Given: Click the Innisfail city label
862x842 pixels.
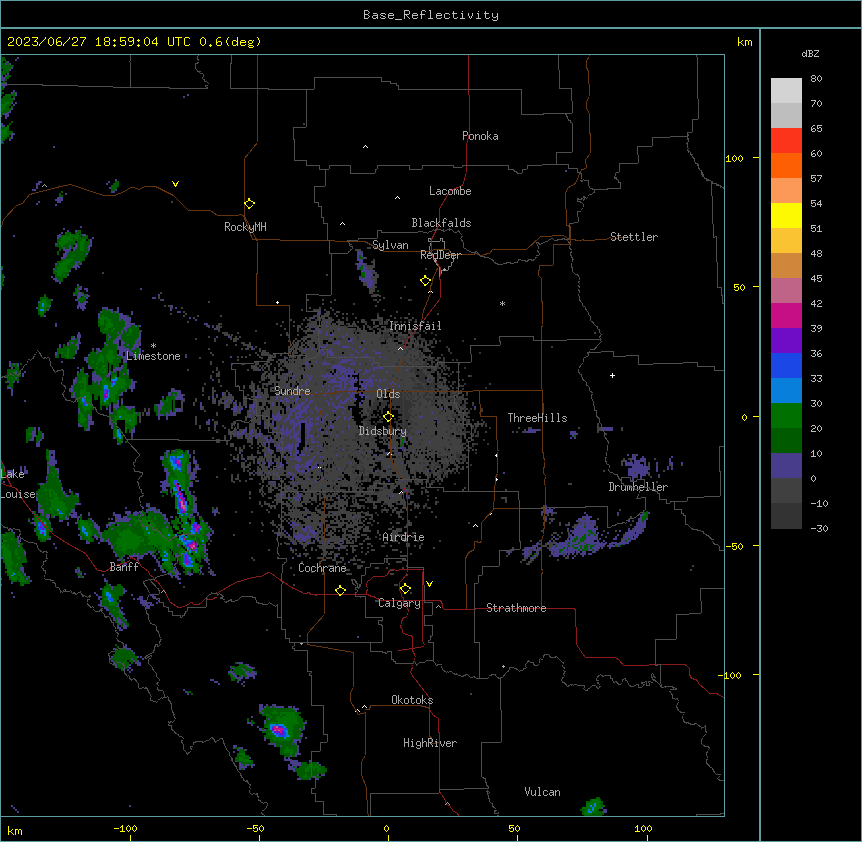Looking at the screenshot, I should coord(415,326).
